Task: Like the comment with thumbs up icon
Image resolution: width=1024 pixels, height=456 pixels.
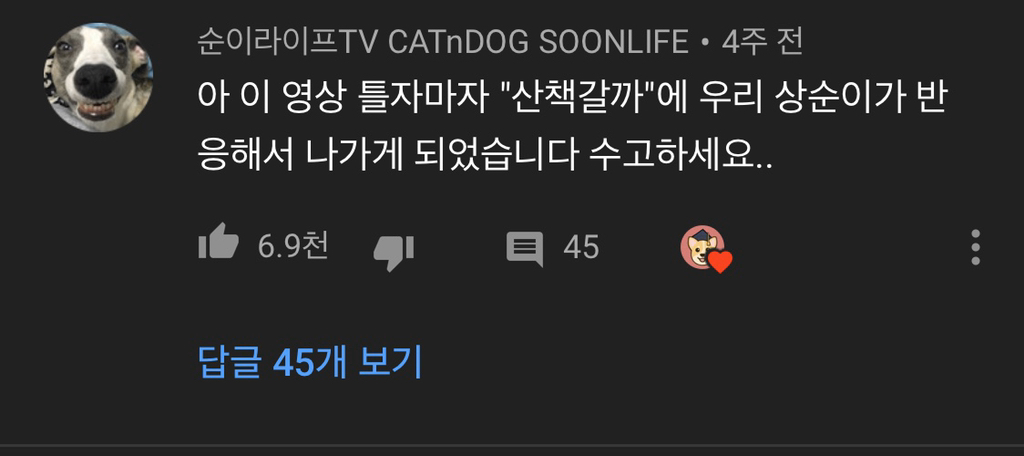Action: tap(218, 242)
